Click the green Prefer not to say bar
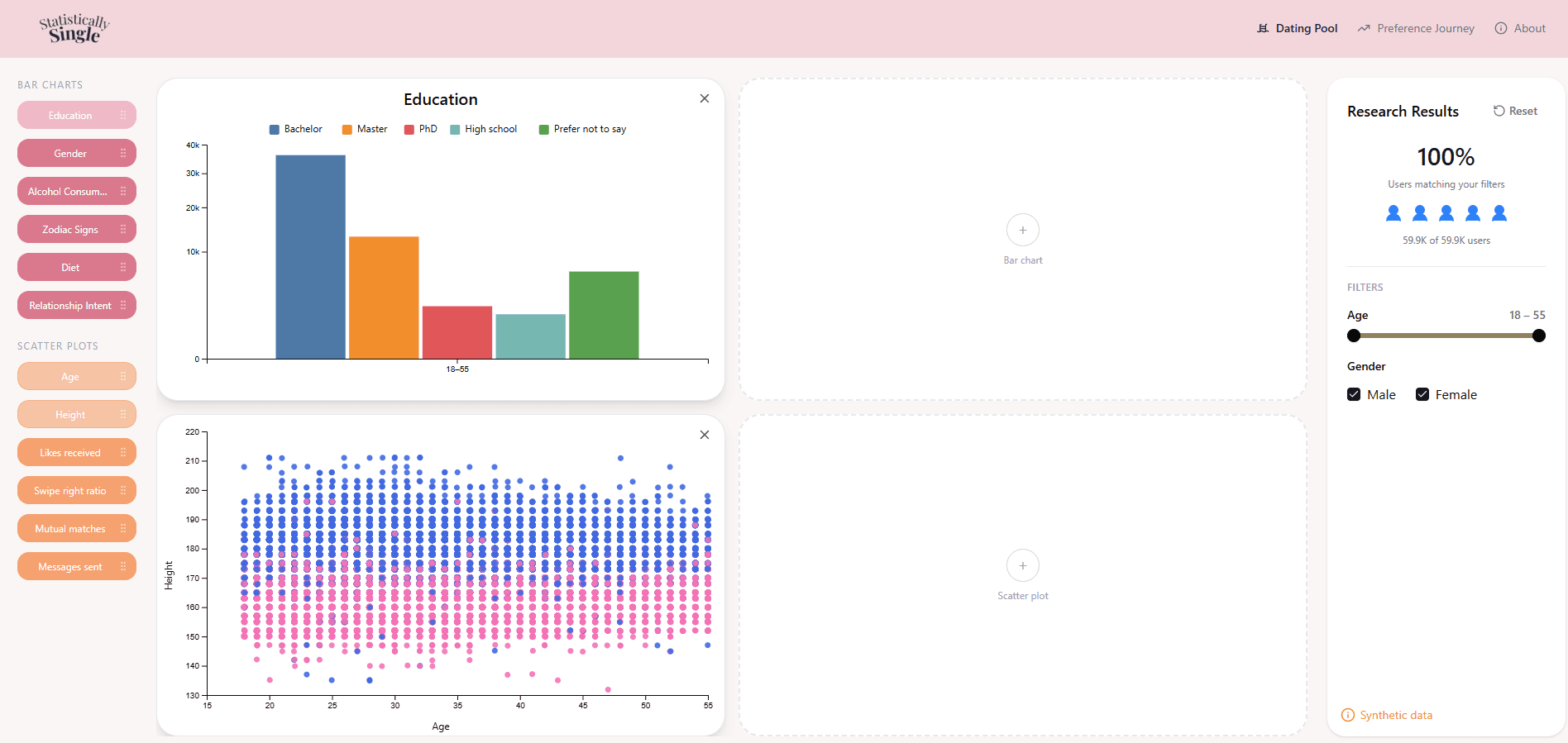 click(604, 315)
